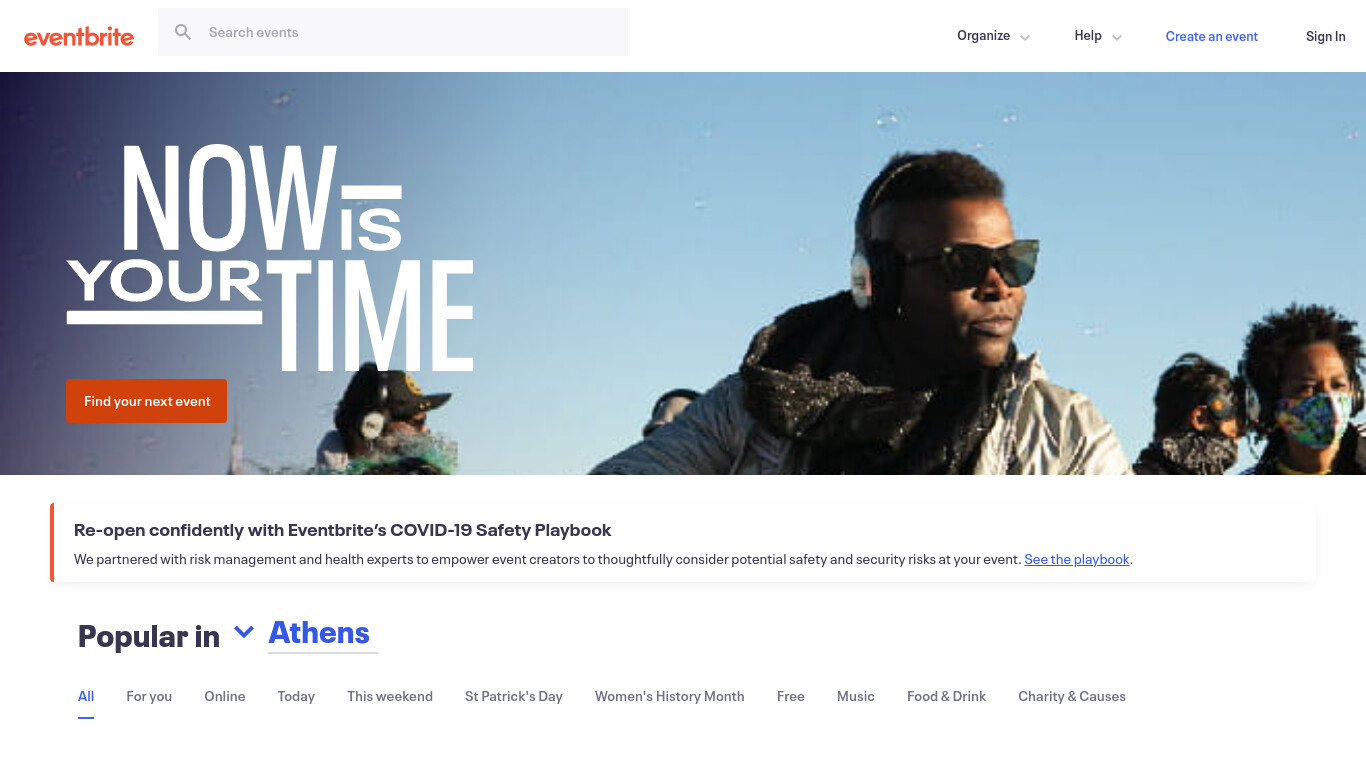Click Sign In
Image resolution: width=1366 pixels, height=768 pixels.
pos(1326,36)
